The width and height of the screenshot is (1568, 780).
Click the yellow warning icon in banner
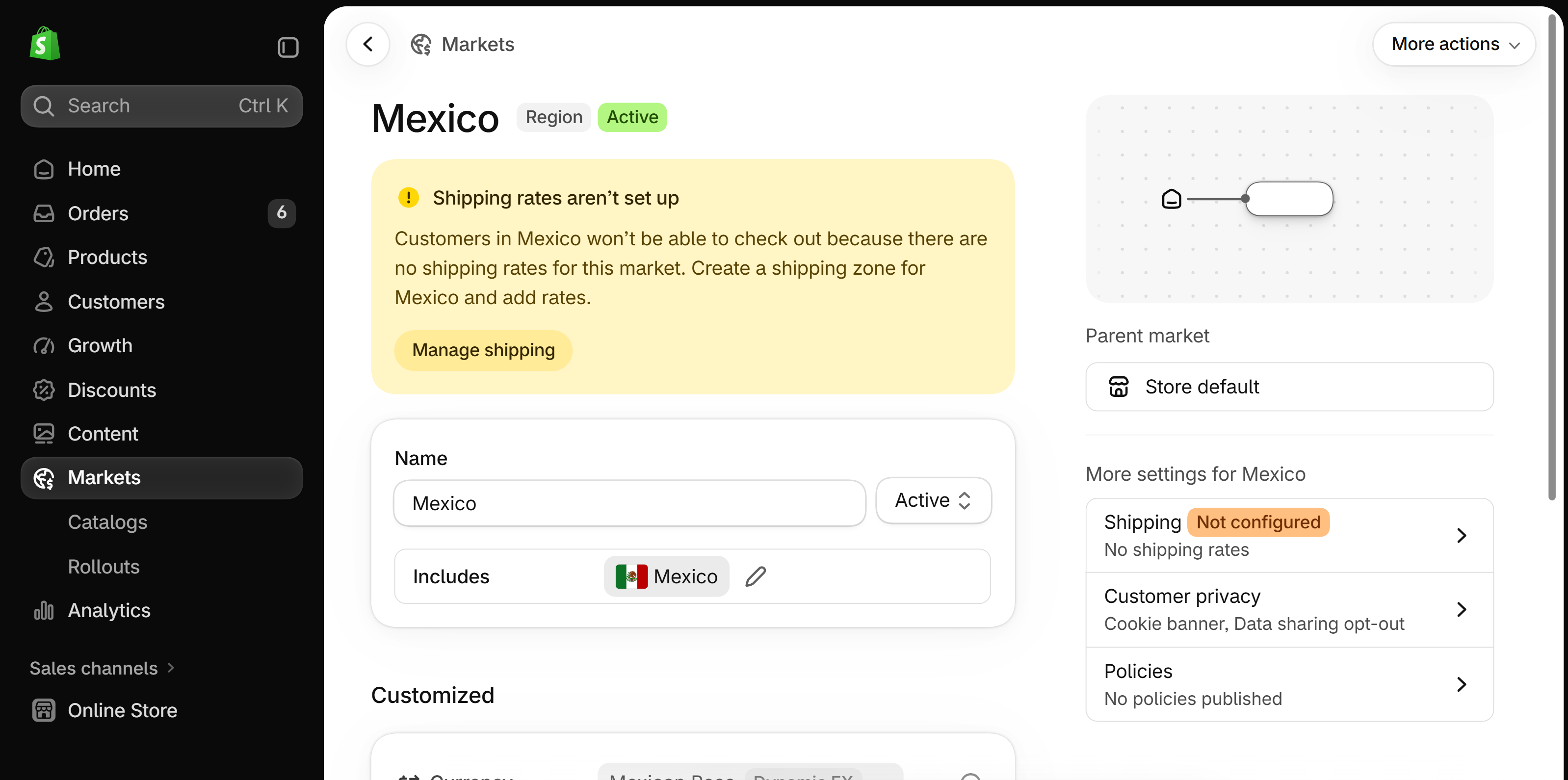point(408,198)
